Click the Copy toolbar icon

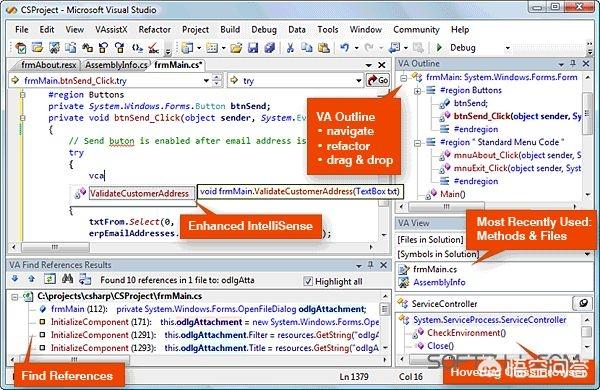point(307,48)
